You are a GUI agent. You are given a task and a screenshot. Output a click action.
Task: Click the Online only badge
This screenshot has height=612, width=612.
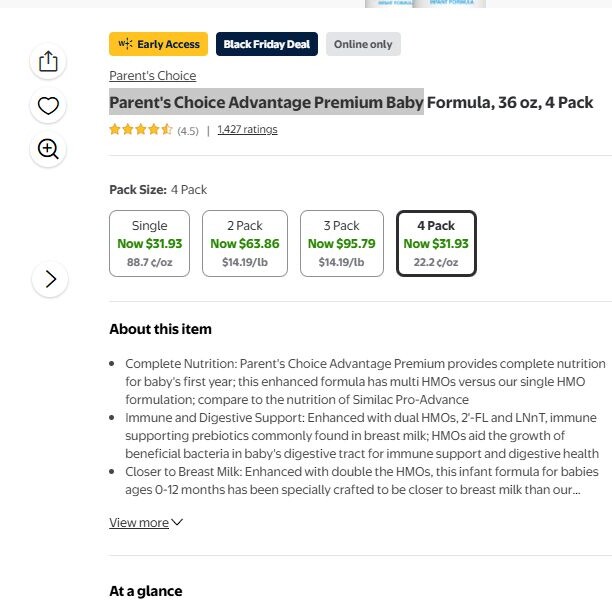click(363, 44)
